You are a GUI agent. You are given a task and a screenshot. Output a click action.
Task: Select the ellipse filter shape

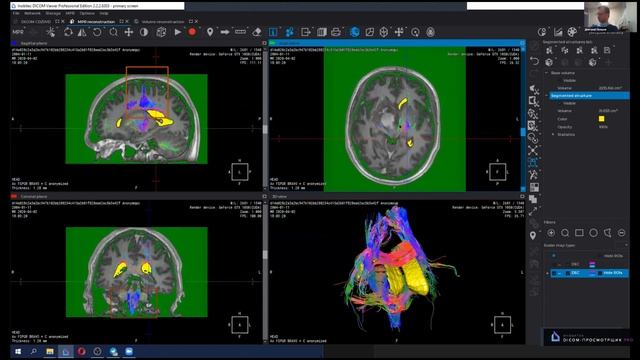[x=593, y=233]
